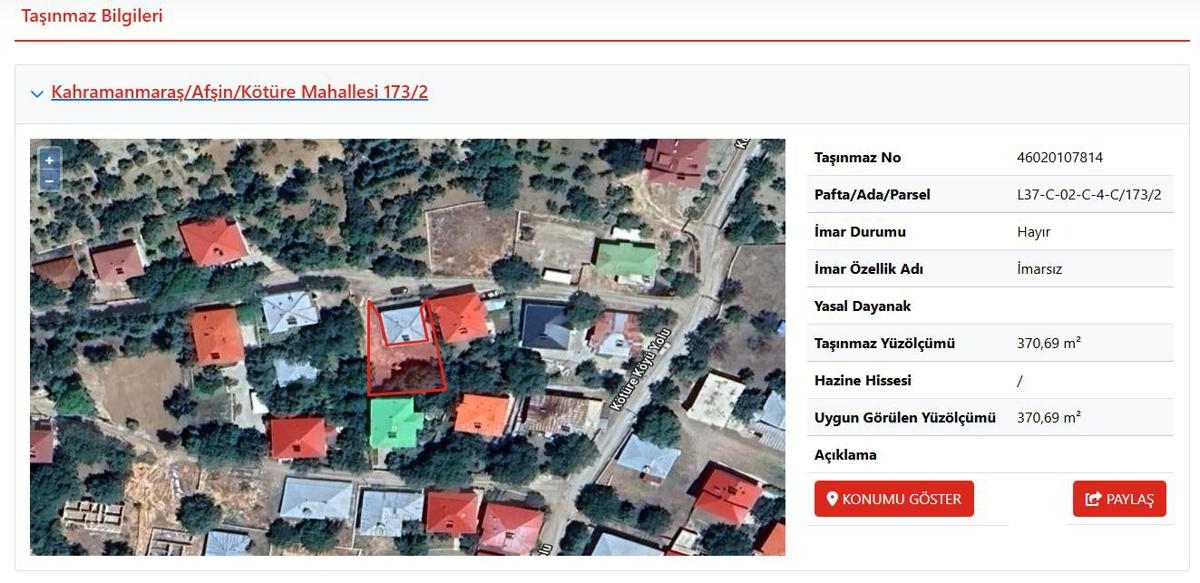1200x583 pixels.
Task: Click the location pin icon in Konumu Göster
Action: tap(832, 499)
